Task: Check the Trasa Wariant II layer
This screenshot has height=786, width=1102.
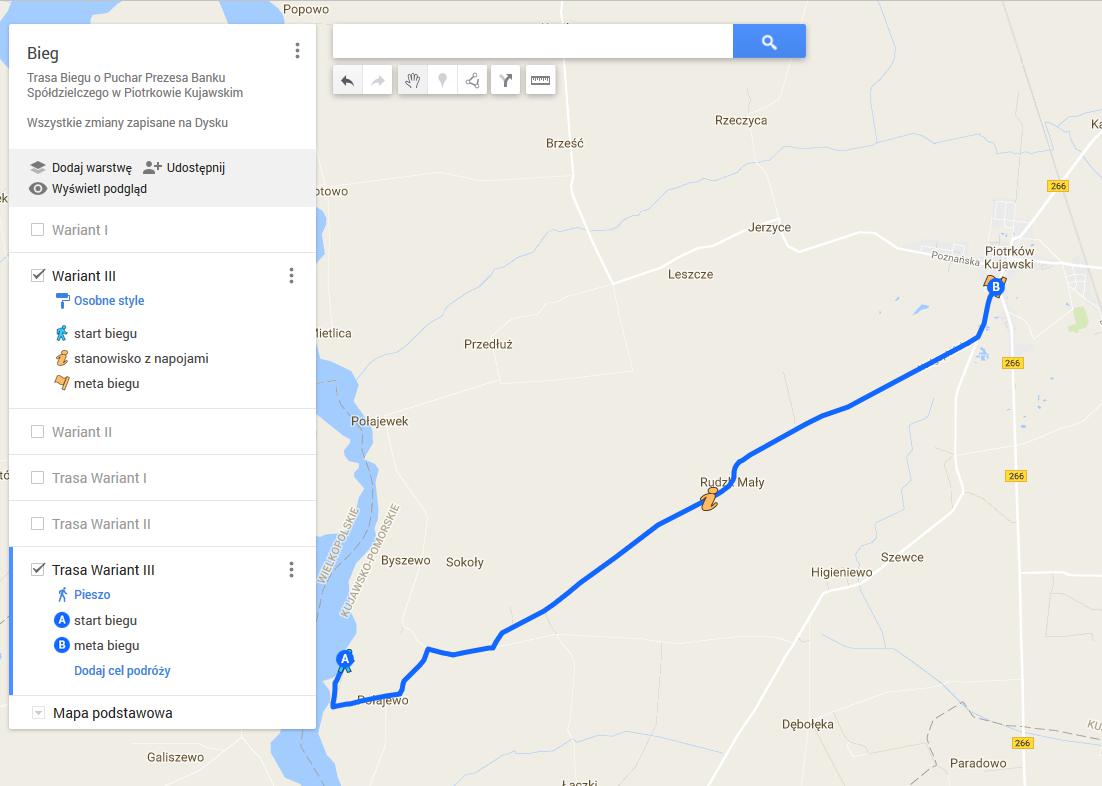Action: tap(38, 524)
